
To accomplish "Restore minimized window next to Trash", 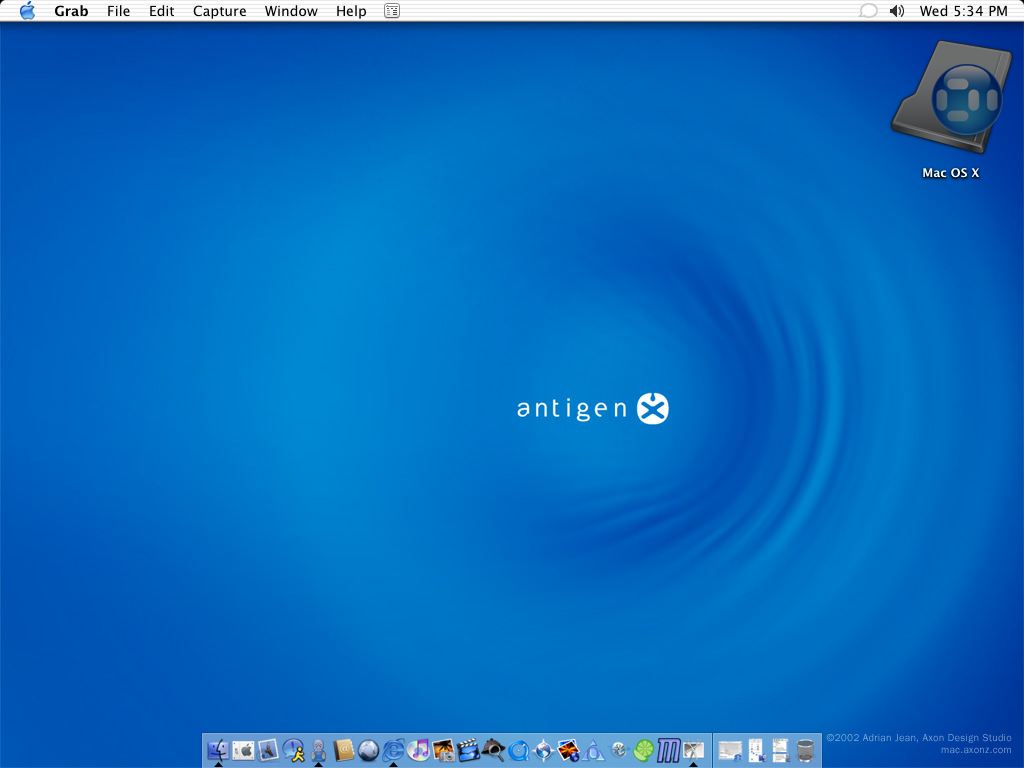I will (780, 750).
